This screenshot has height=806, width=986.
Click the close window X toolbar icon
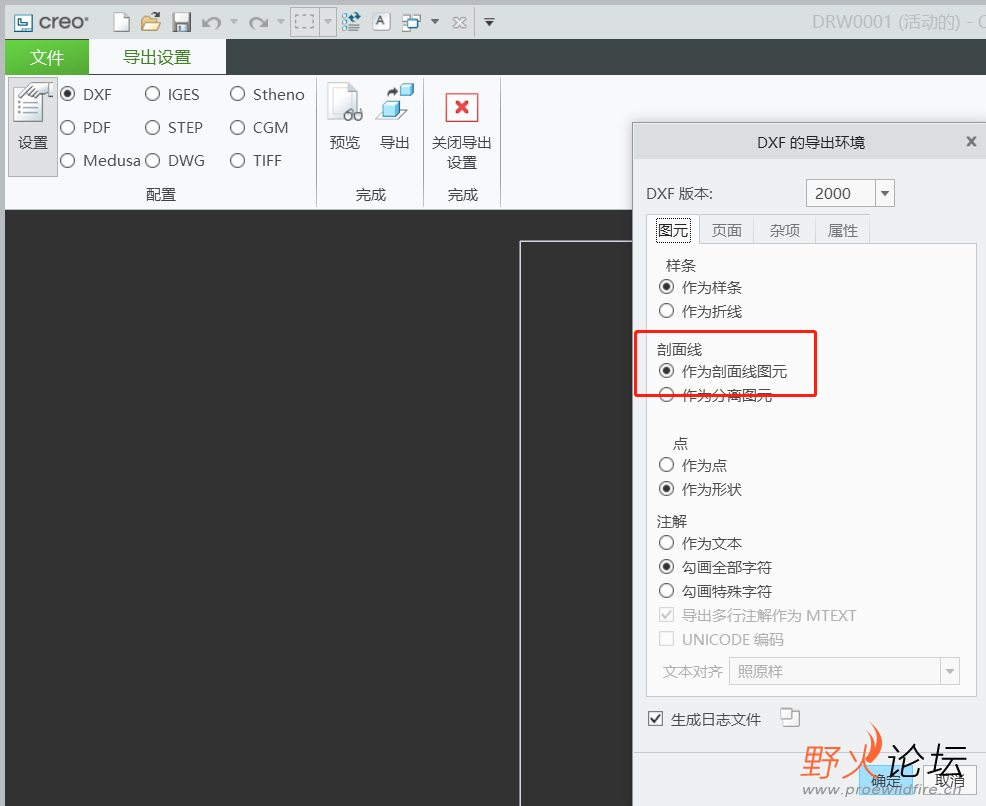tap(460, 23)
